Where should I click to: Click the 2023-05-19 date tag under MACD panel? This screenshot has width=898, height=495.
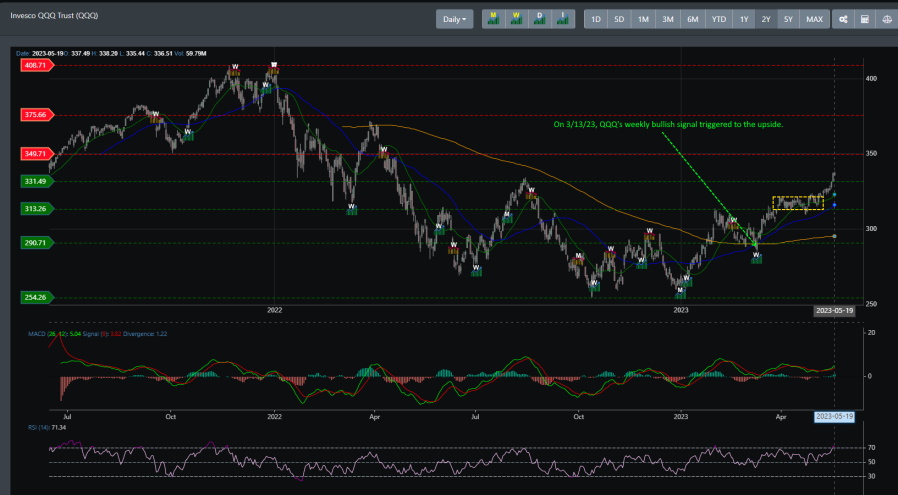pyautogui.click(x=834, y=417)
